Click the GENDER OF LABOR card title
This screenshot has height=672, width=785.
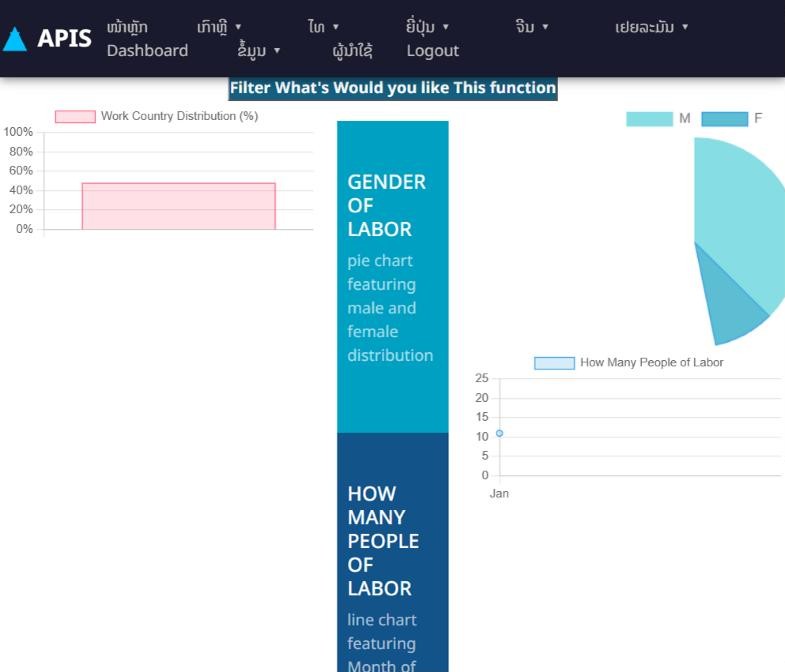pos(386,206)
